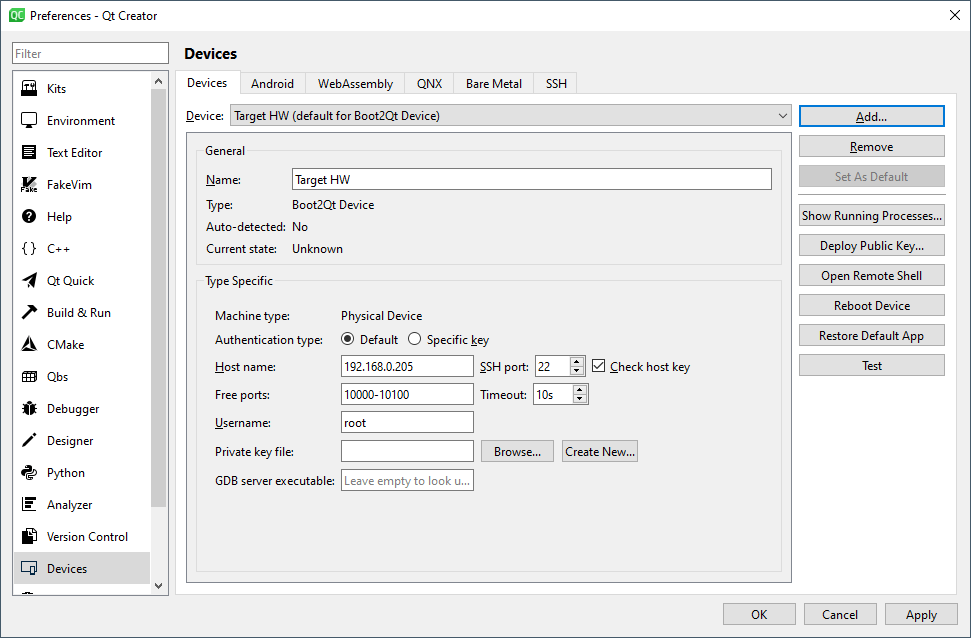Click Open Remote Shell button
The height and width of the screenshot is (638, 971).
pos(871,276)
